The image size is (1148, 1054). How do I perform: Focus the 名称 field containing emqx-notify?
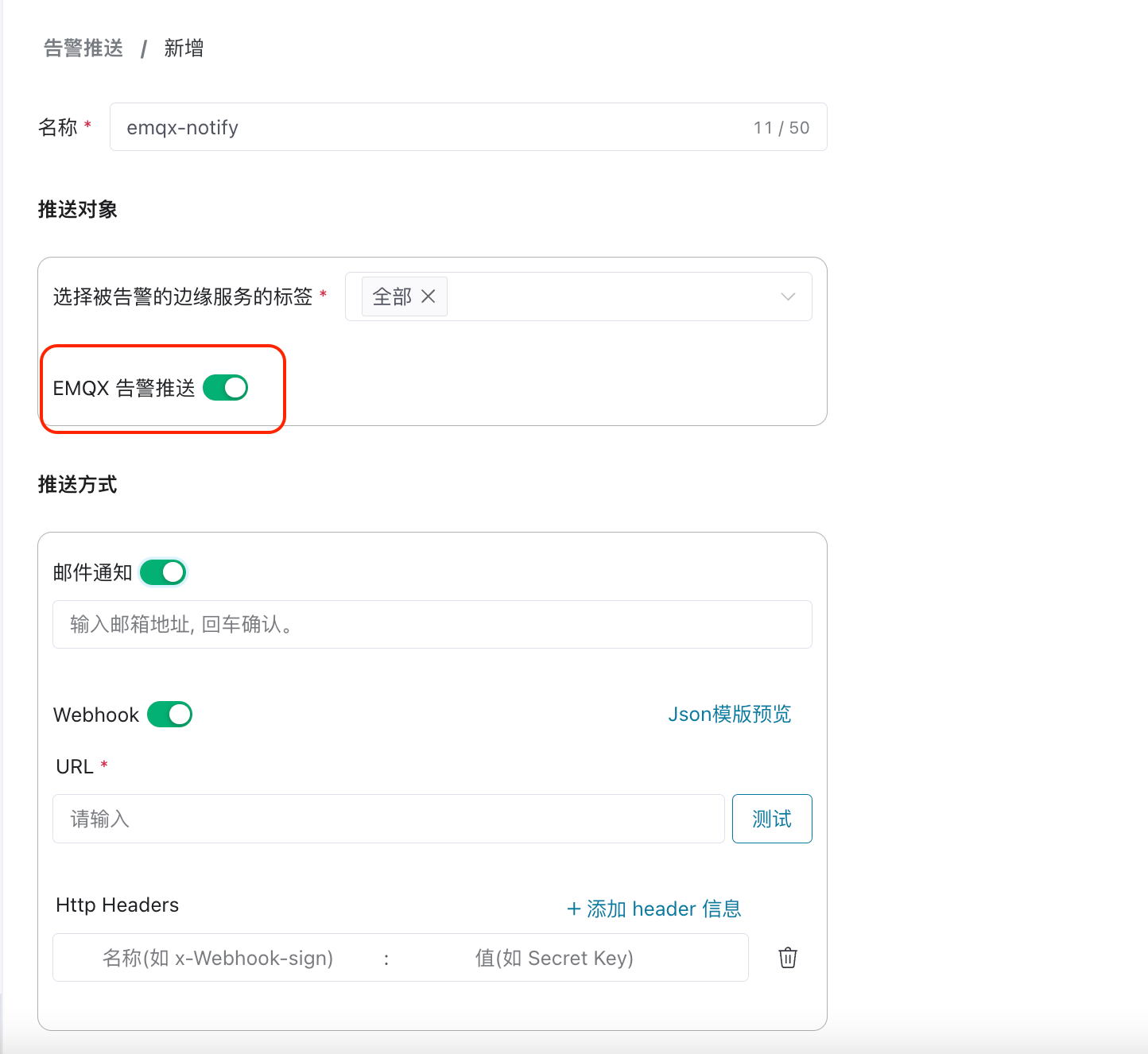point(429,127)
